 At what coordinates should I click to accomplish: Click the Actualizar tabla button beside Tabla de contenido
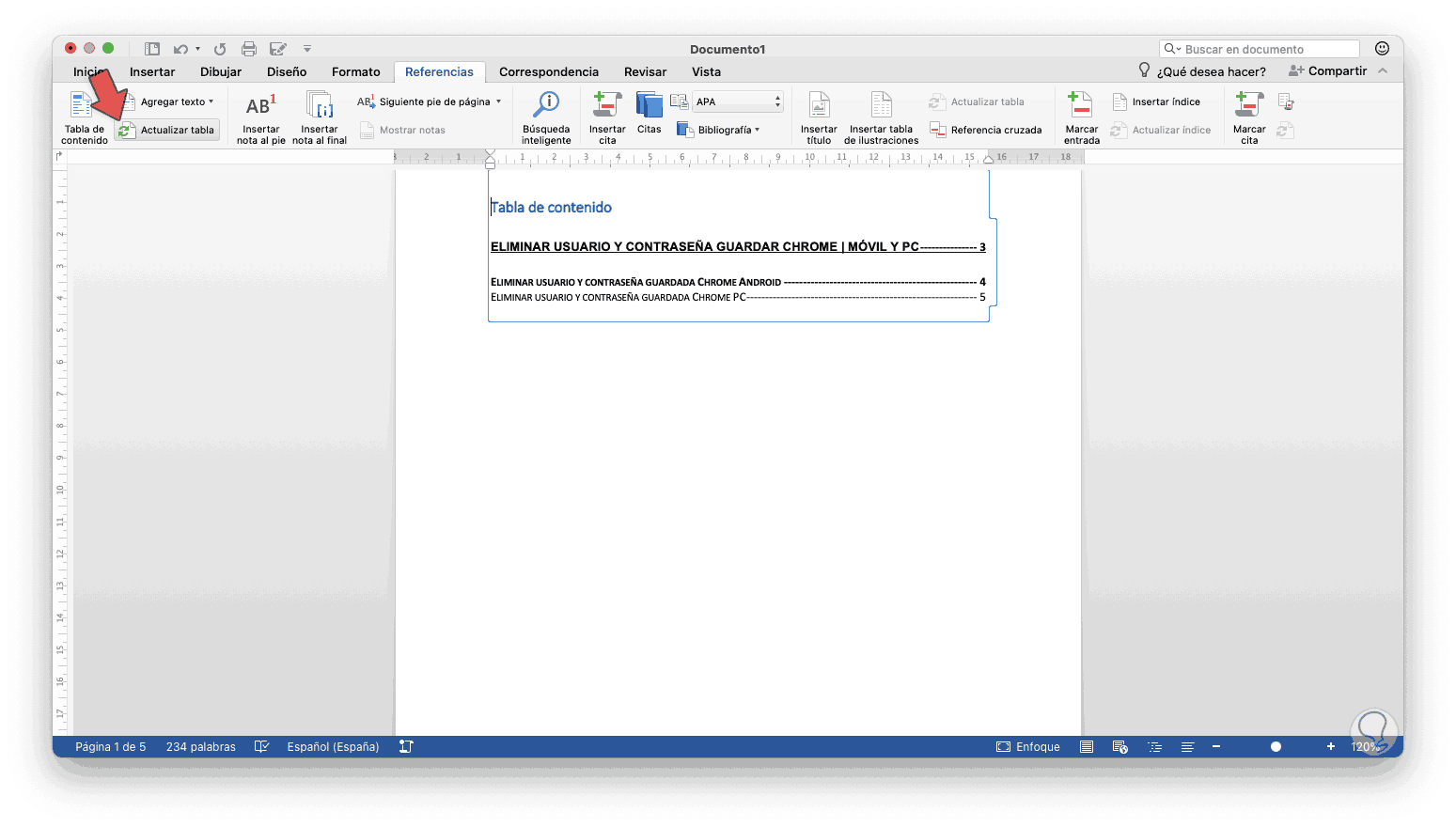(x=167, y=131)
